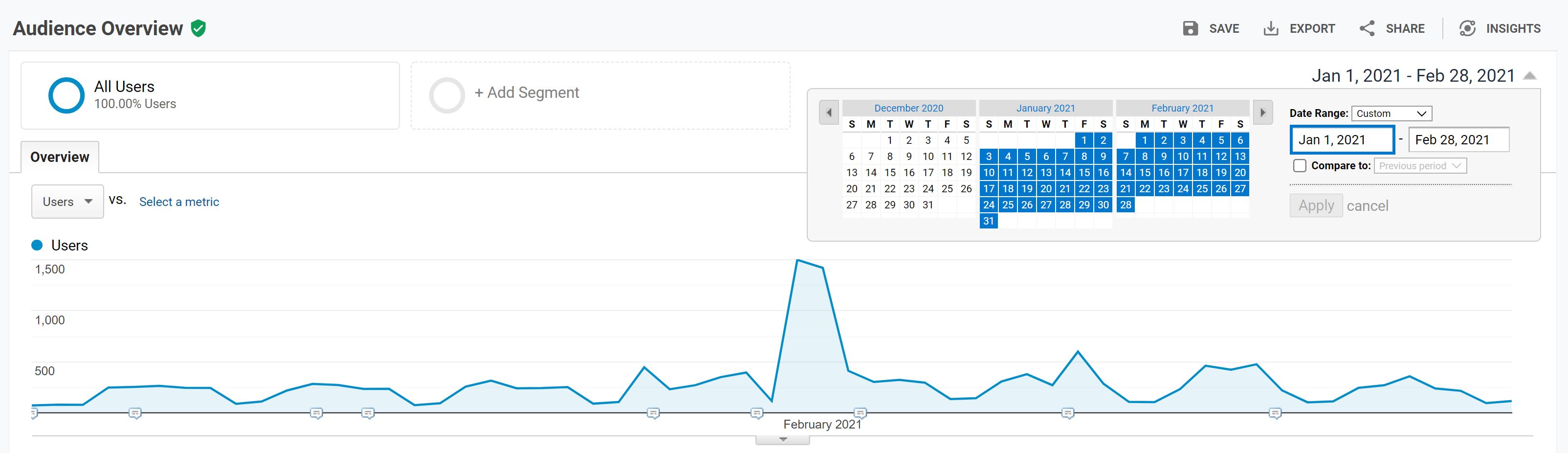
Task: Click the Users legend blue dot
Action: pyautogui.click(x=37, y=246)
